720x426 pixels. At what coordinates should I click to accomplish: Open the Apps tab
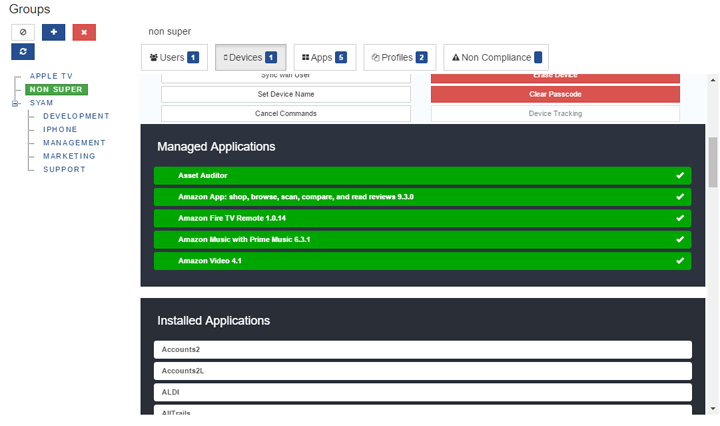(324, 58)
